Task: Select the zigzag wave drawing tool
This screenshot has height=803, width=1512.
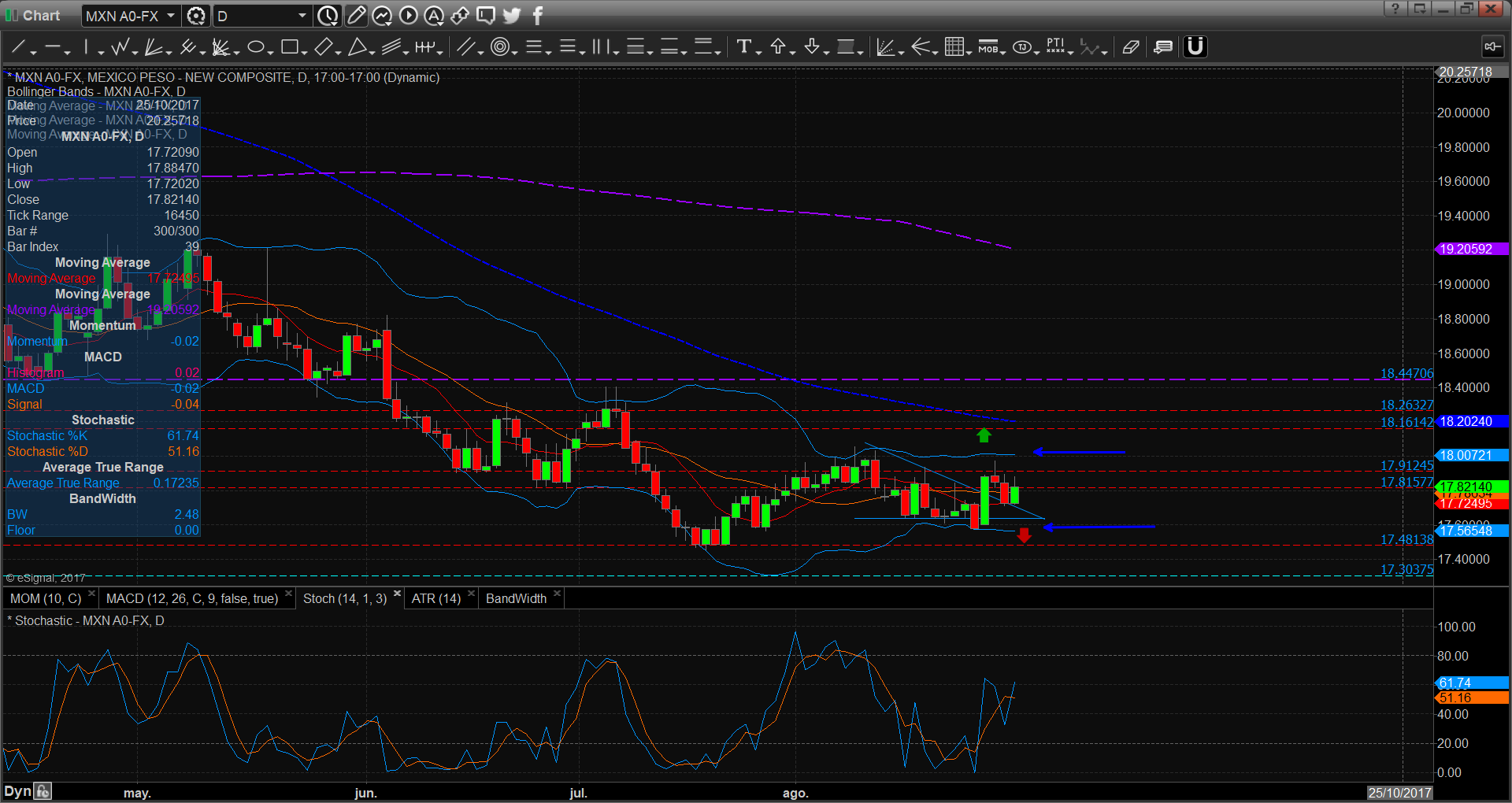Action: point(120,47)
